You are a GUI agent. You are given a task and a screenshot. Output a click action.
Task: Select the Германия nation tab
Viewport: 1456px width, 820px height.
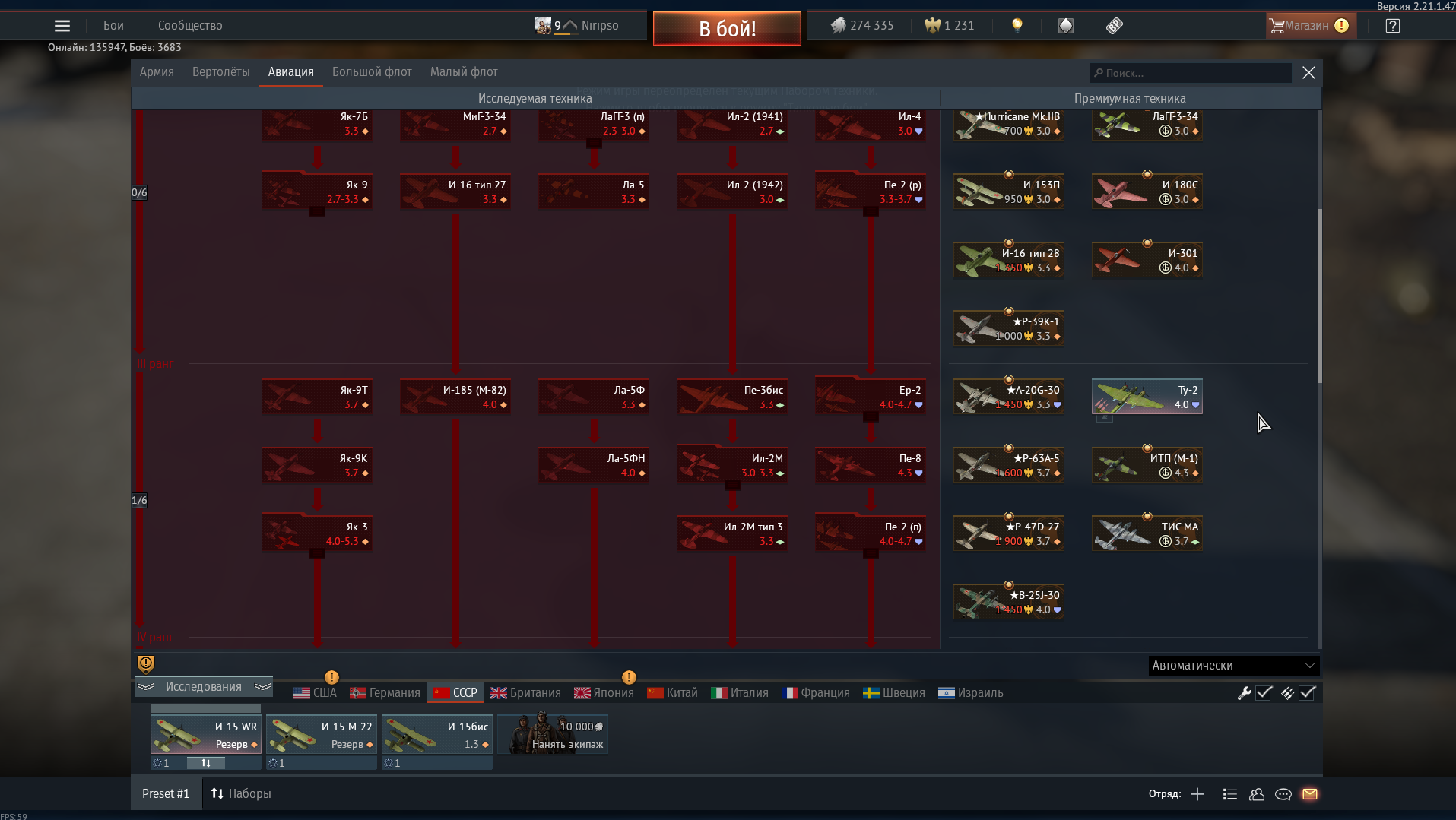pyautogui.click(x=385, y=693)
